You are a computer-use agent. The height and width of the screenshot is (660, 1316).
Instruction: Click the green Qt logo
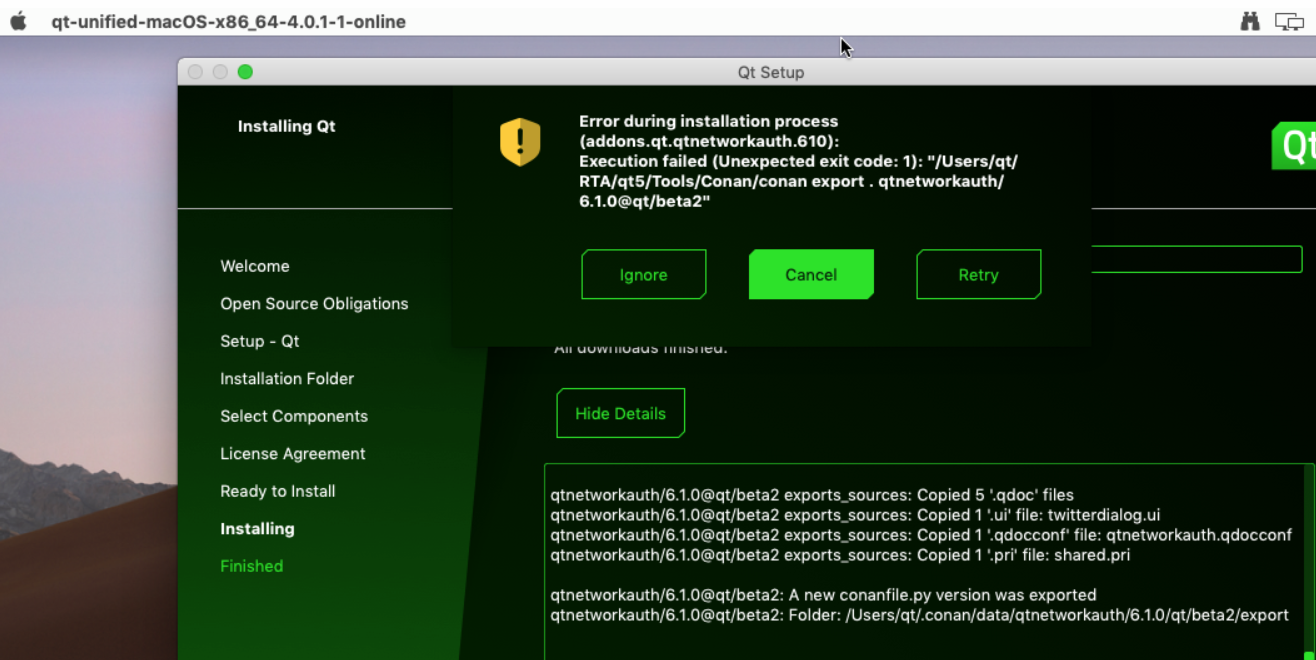[1294, 146]
